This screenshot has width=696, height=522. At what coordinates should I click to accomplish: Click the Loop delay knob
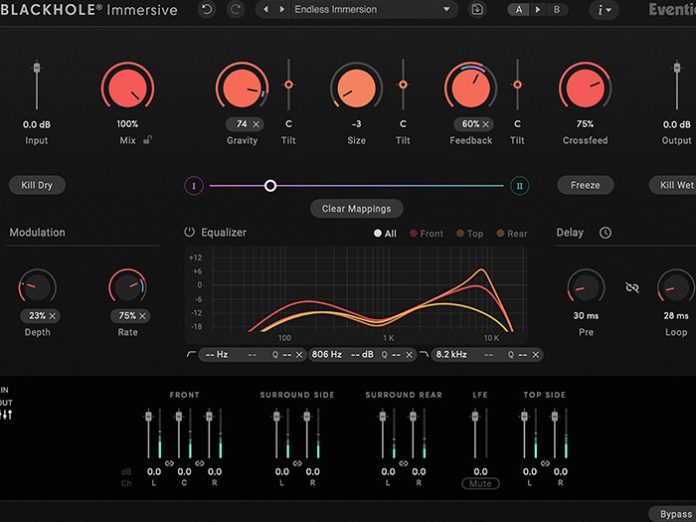click(676, 288)
